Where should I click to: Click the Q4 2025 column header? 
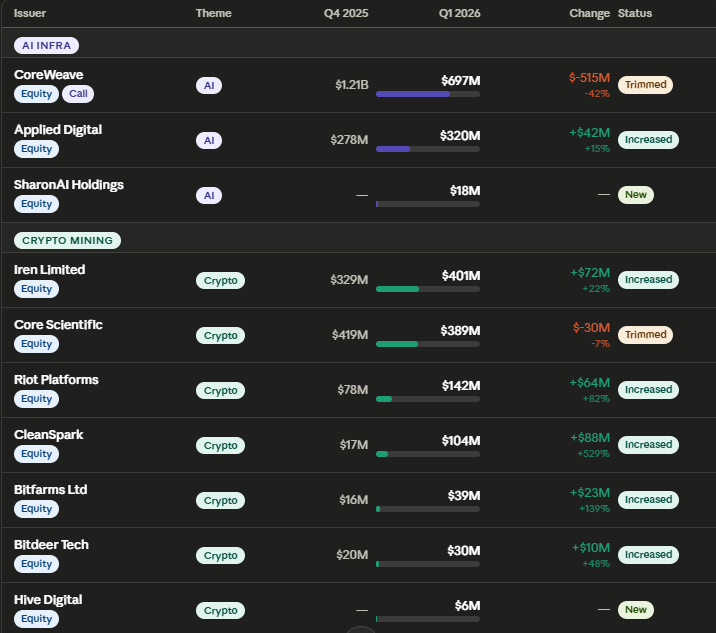[346, 13]
